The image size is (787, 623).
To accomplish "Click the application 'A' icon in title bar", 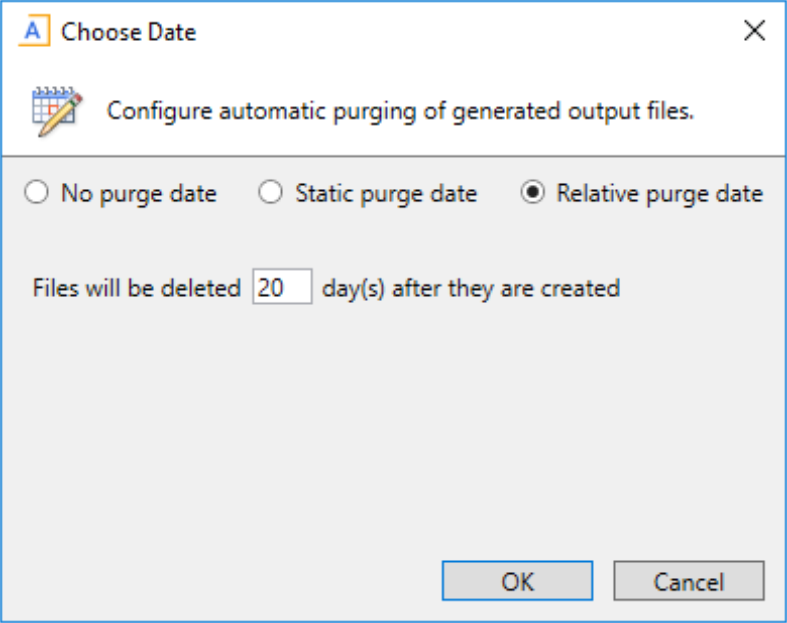I will tap(35, 31).
